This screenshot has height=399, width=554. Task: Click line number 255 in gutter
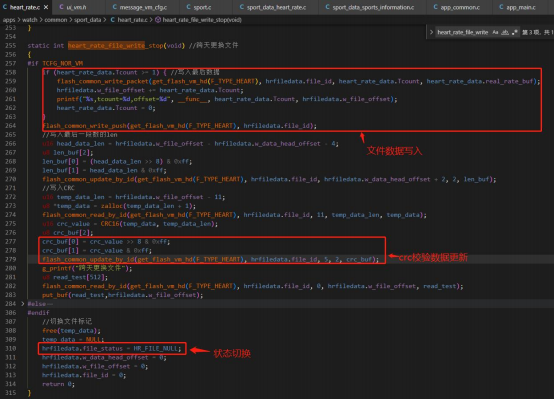coord(11,46)
